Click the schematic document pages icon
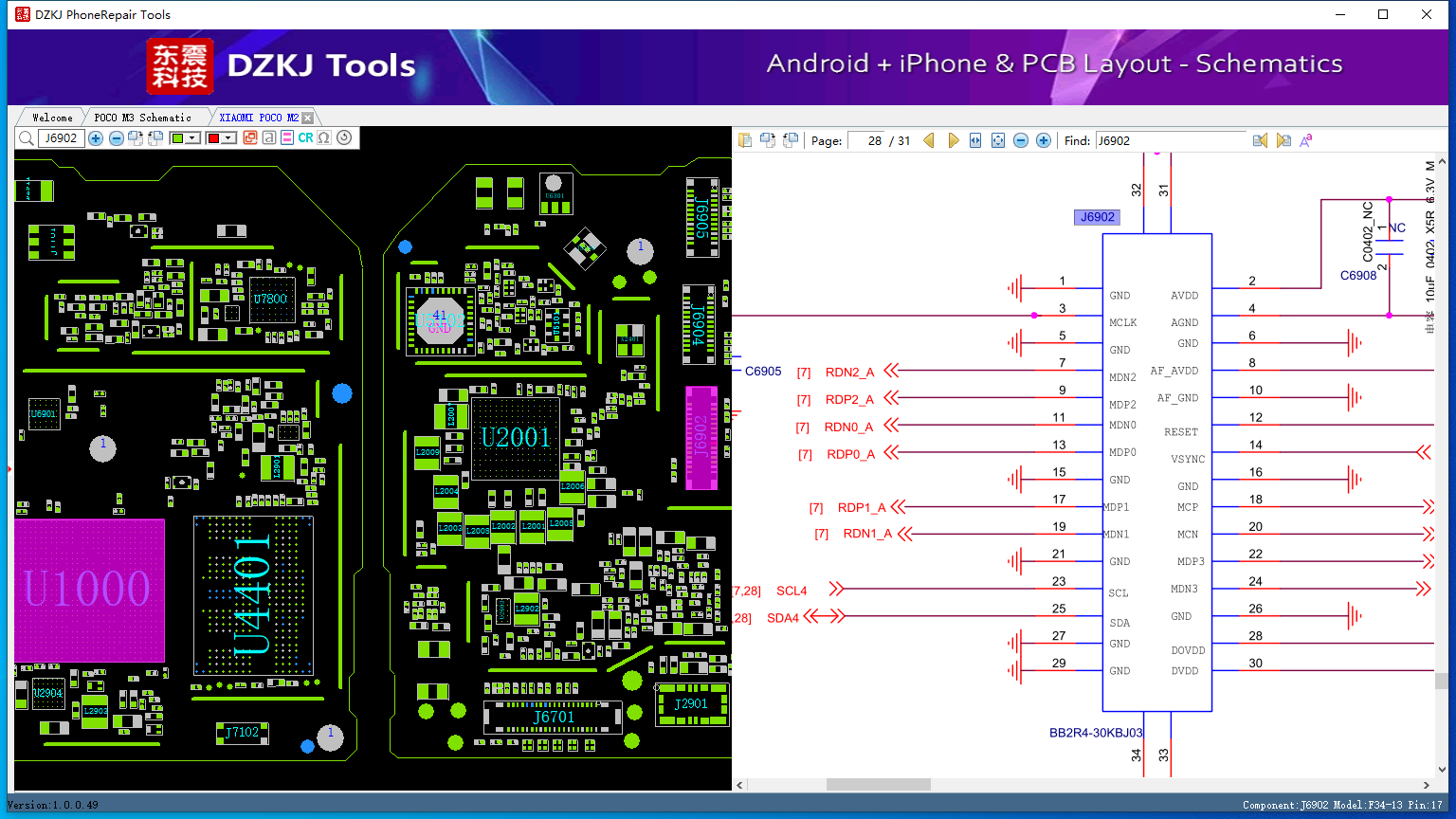The height and width of the screenshot is (819, 1456). (745, 140)
